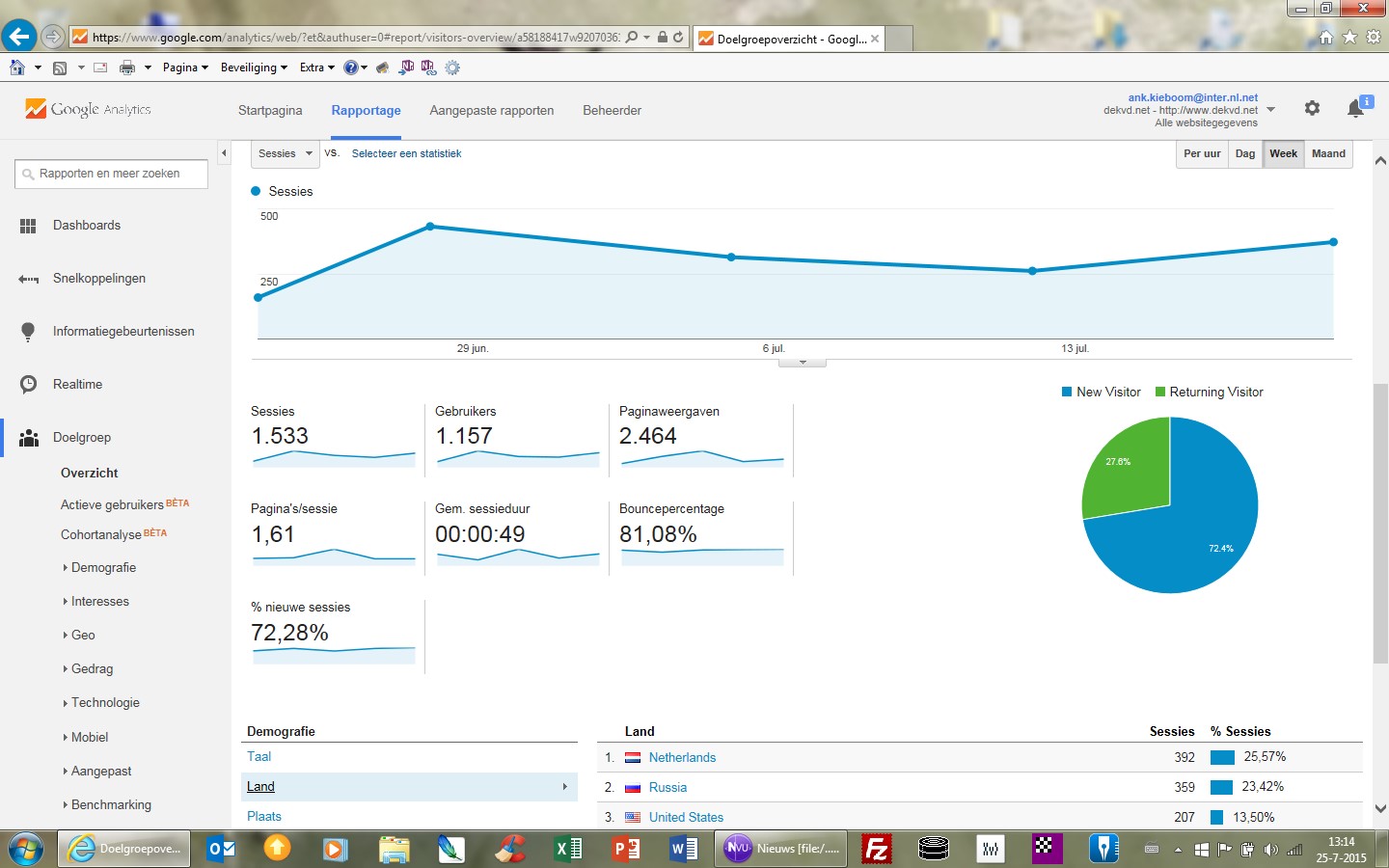Screen dimensions: 1389x868
Task: Click the Netherlands country link
Action: click(682, 758)
